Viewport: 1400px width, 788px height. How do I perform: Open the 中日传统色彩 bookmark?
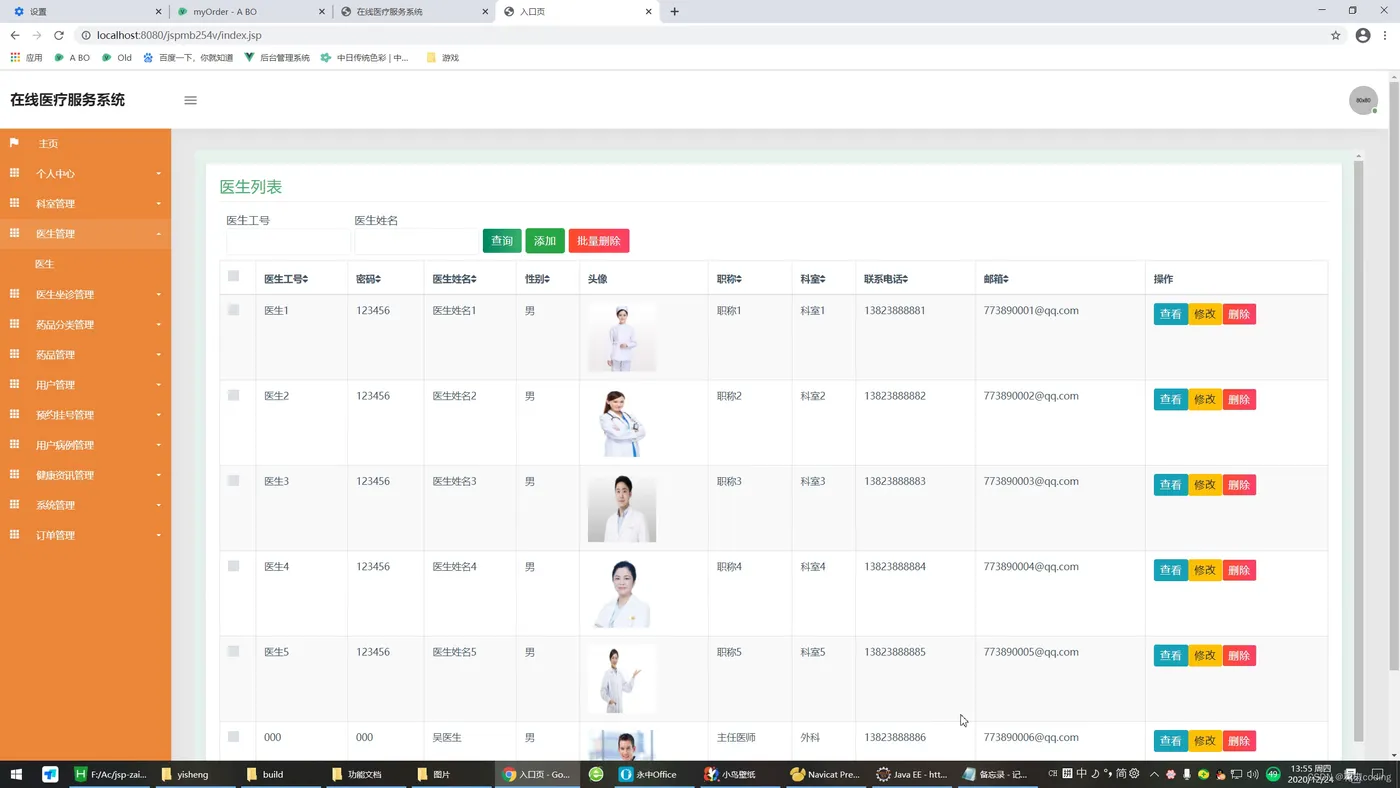click(x=364, y=58)
